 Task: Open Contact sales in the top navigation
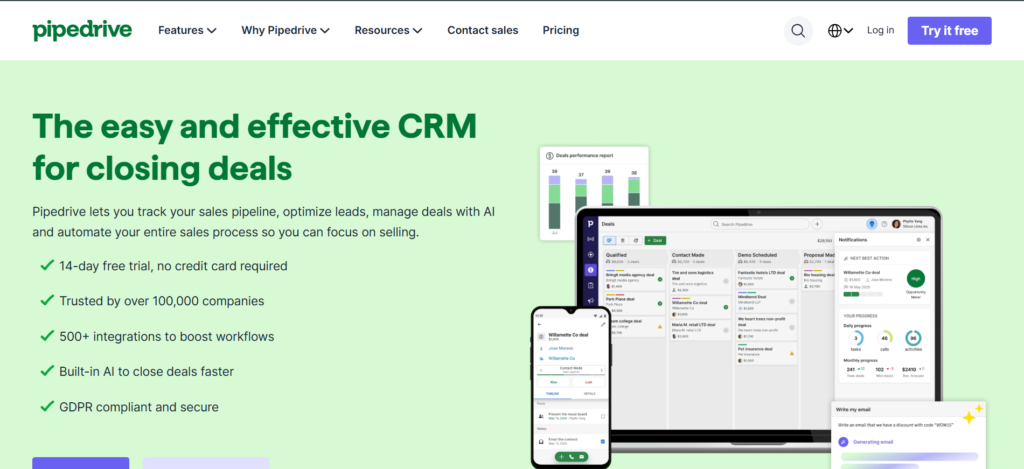click(483, 30)
